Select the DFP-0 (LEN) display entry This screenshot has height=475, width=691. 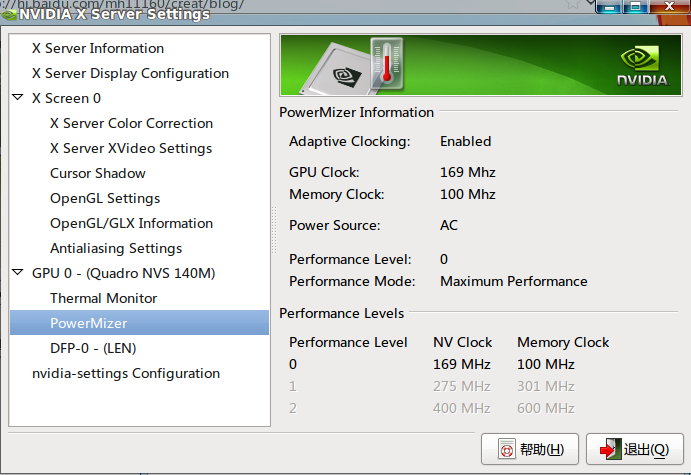(93, 349)
